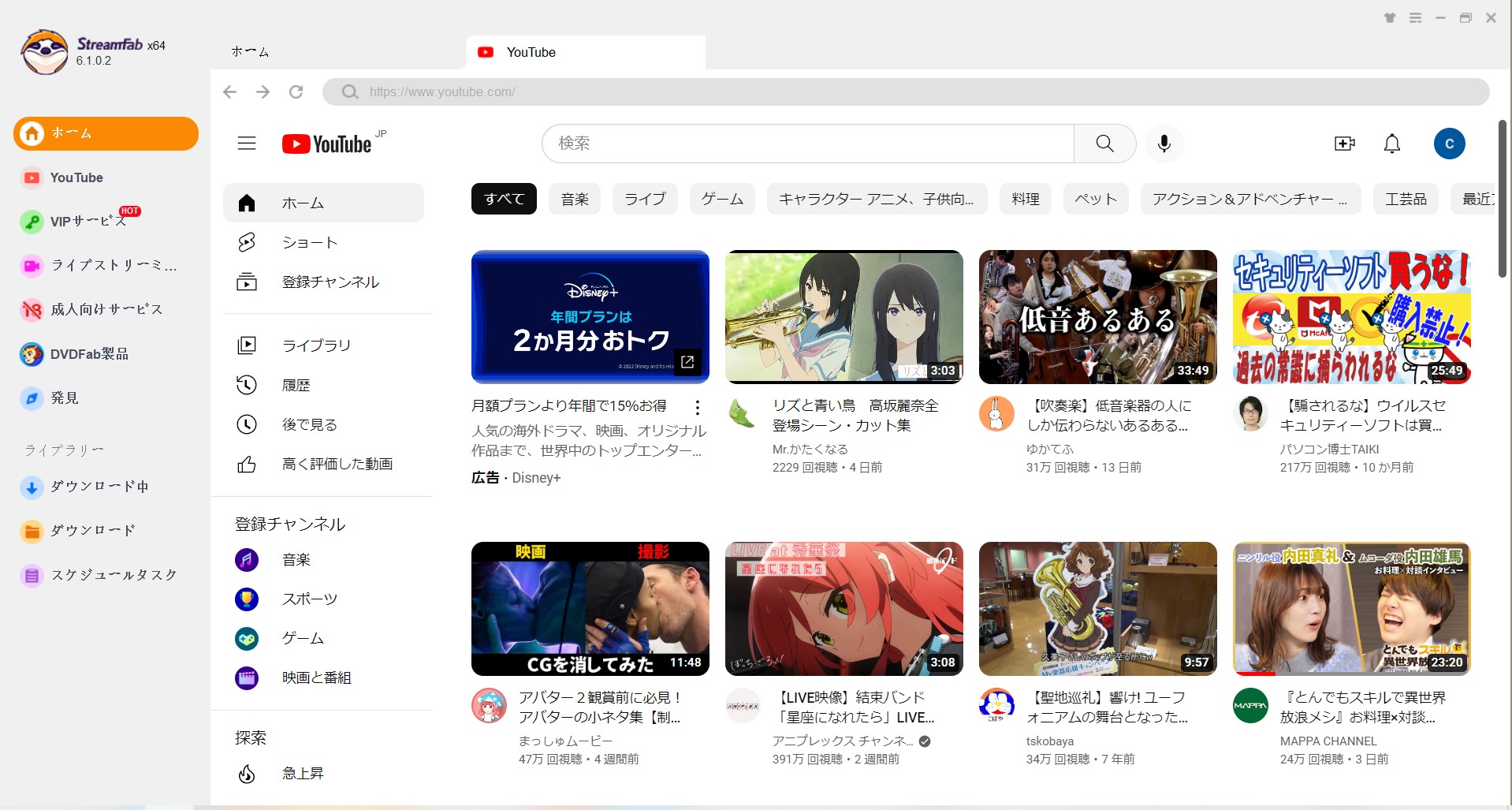This screenshot has height=810, width=1512.
Task: Reload the page with the refresh icon
Action: click(296, 91)
